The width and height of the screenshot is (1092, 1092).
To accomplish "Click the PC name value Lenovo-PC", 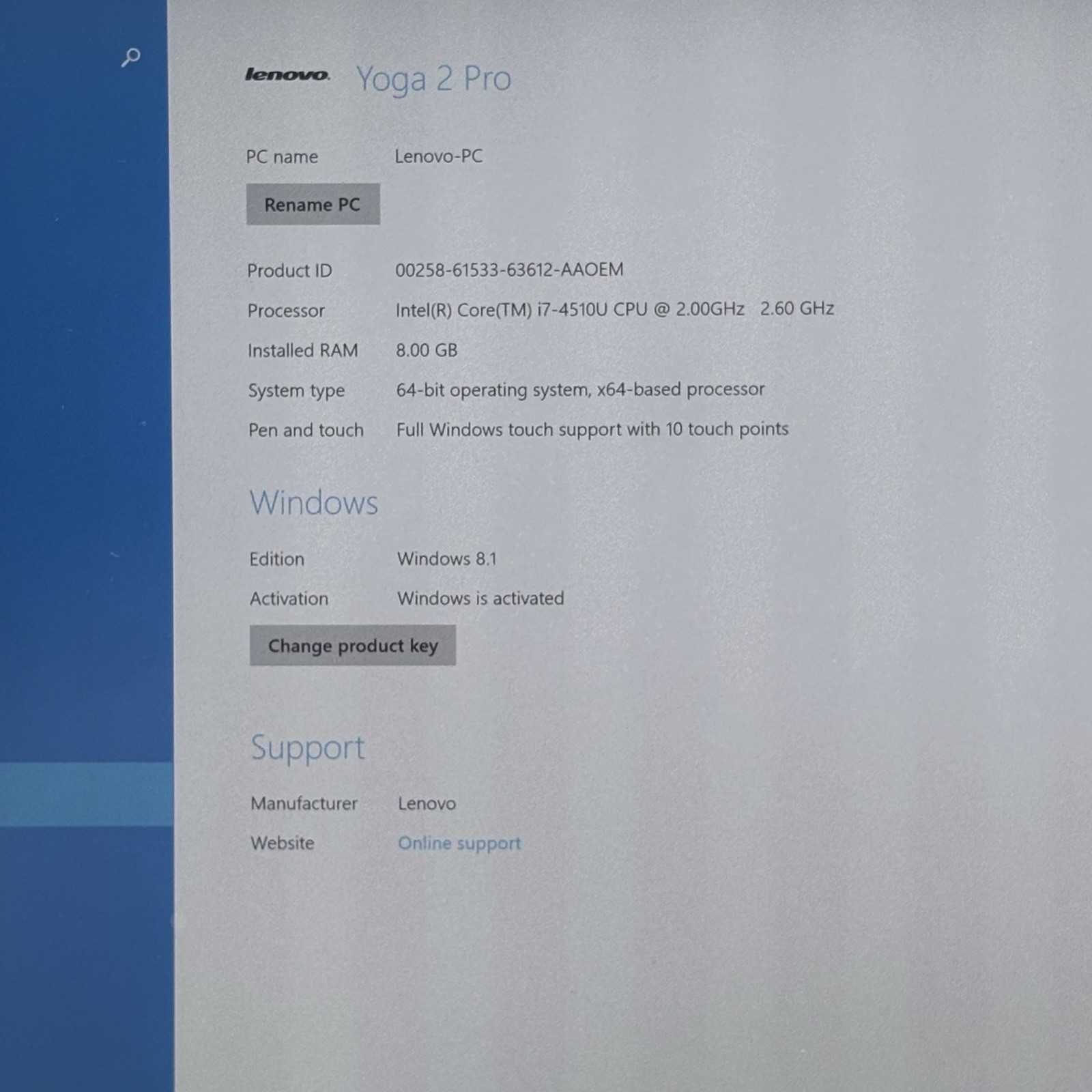I will 439,156.
